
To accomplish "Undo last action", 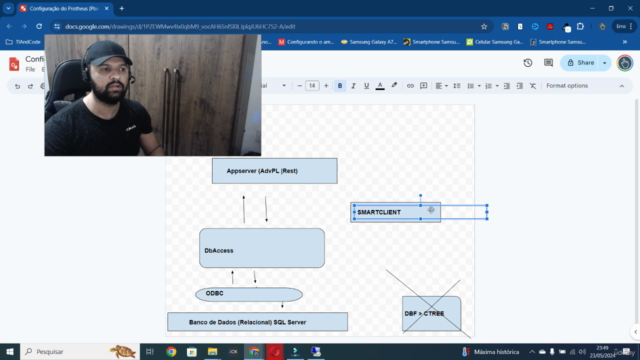I will (17, 86).
